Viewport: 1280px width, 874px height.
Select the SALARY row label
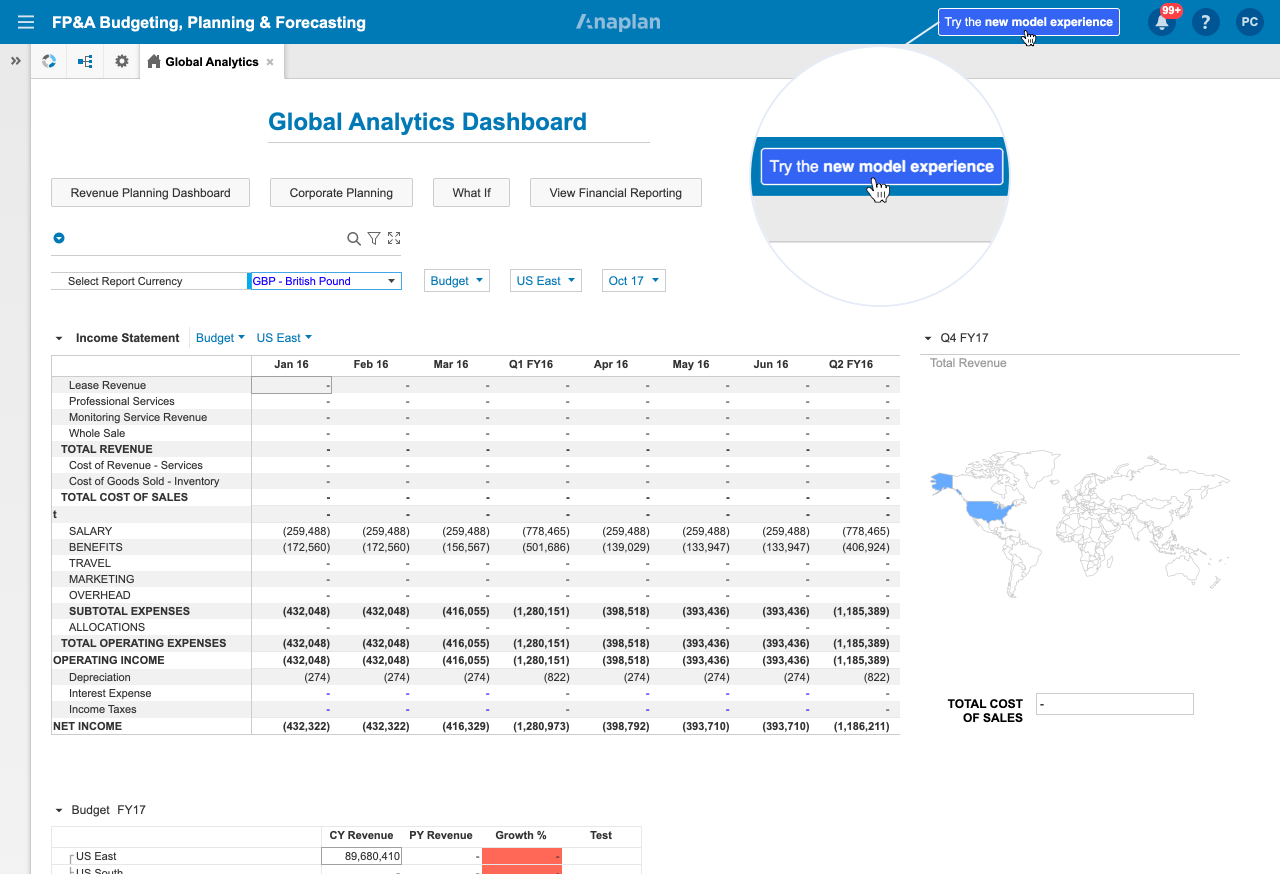(90, 531)
